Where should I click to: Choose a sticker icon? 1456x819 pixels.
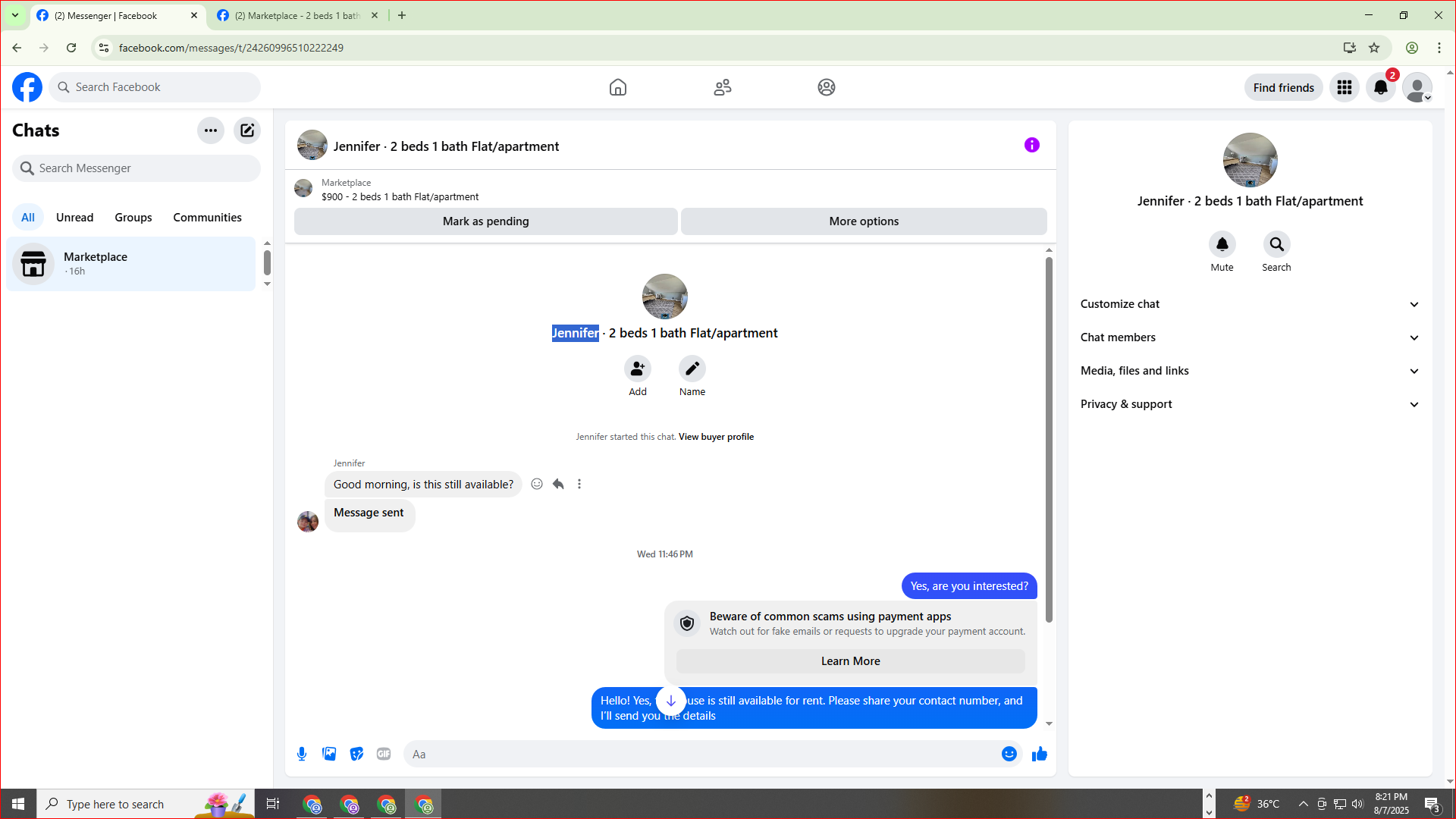tap(356, 754)
